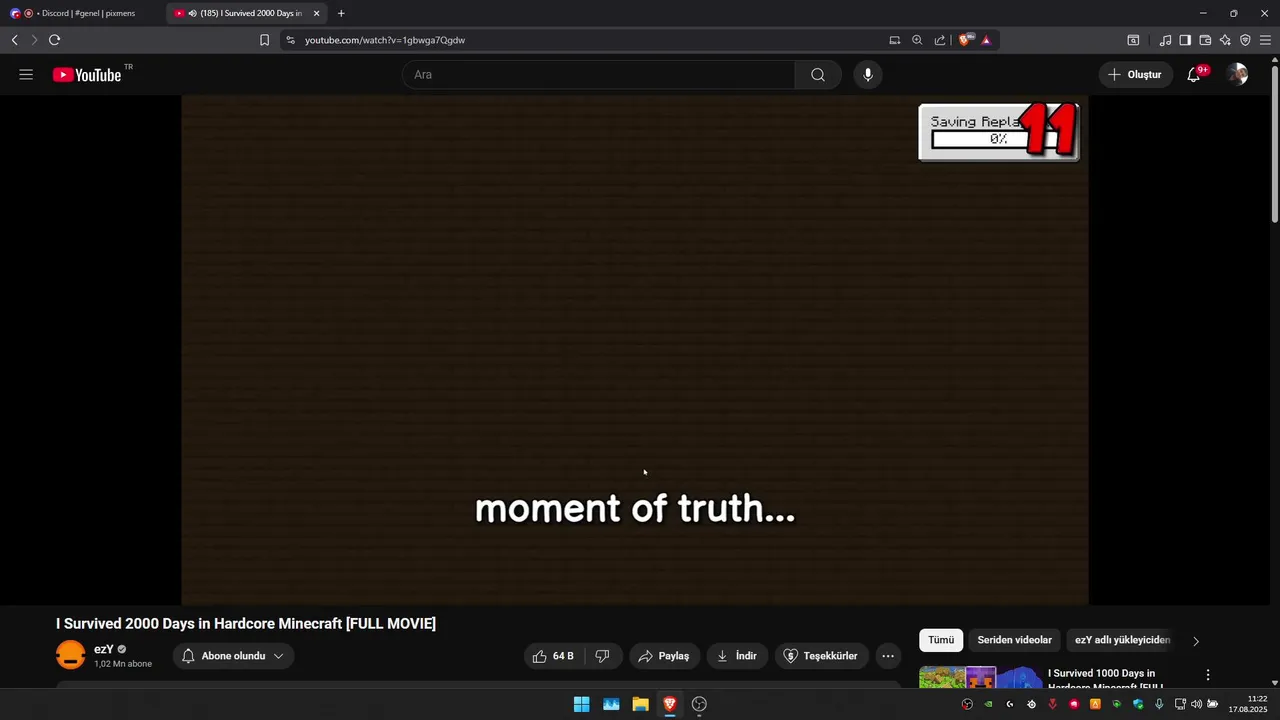Open the ezY channel name link
This screenshot has height=720, width=1280.
(104, 649)
